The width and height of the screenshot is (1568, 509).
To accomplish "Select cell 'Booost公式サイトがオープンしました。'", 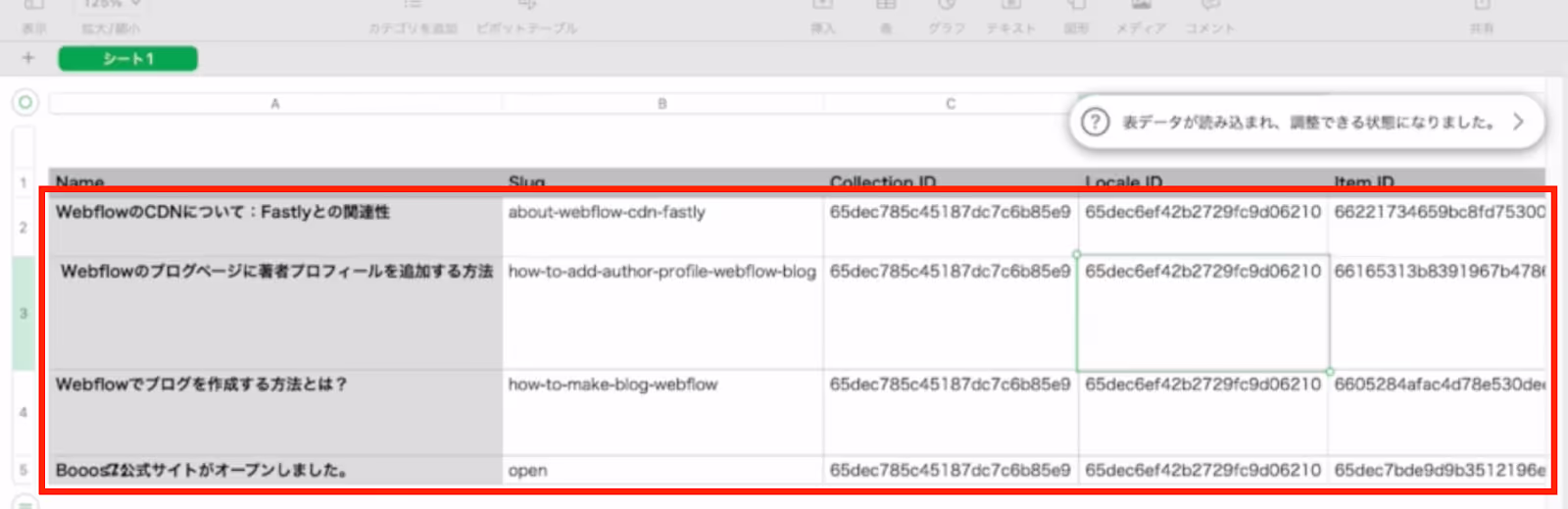I will pos(275,471).
